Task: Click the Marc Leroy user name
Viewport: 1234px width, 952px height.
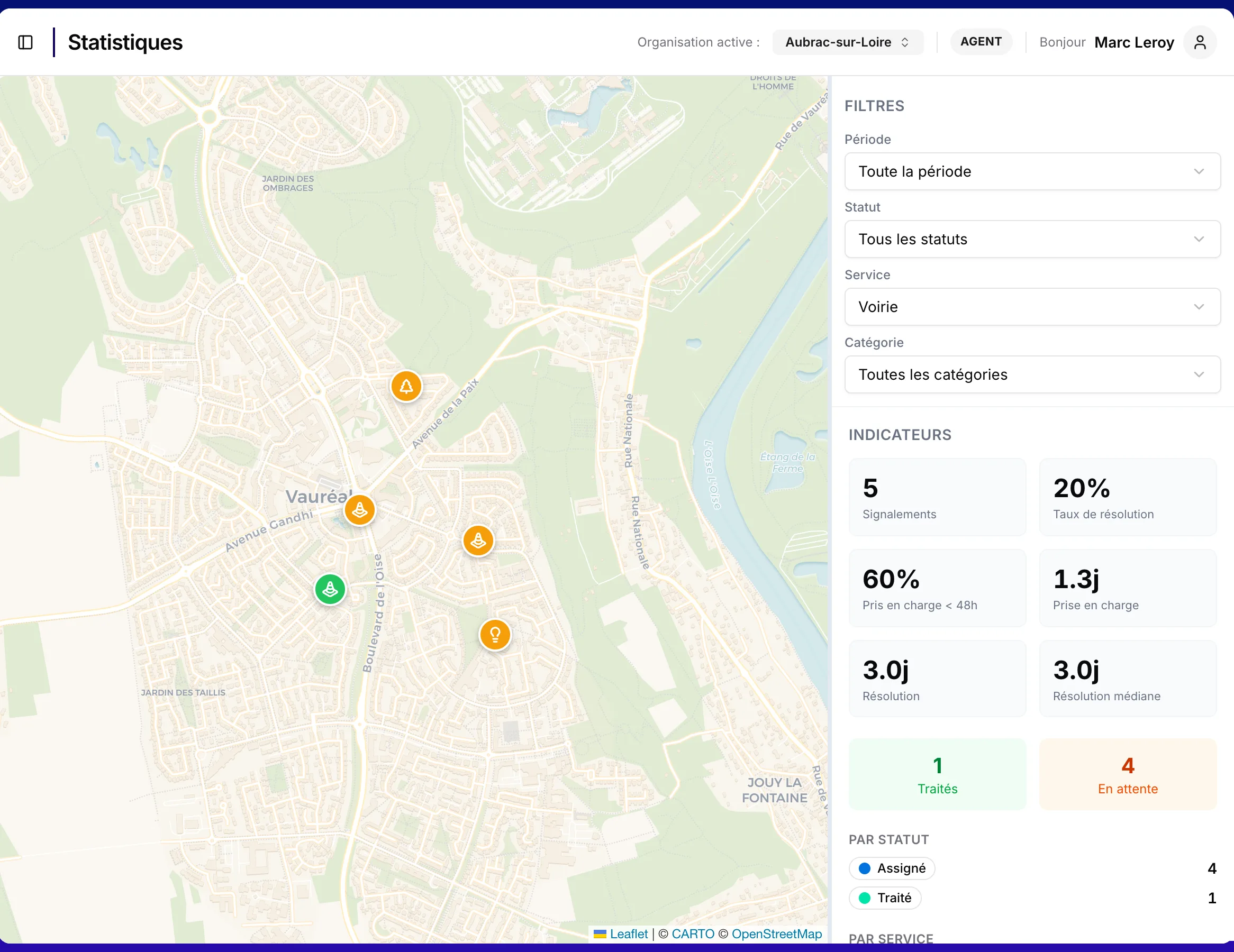Action: (1134, 42)
